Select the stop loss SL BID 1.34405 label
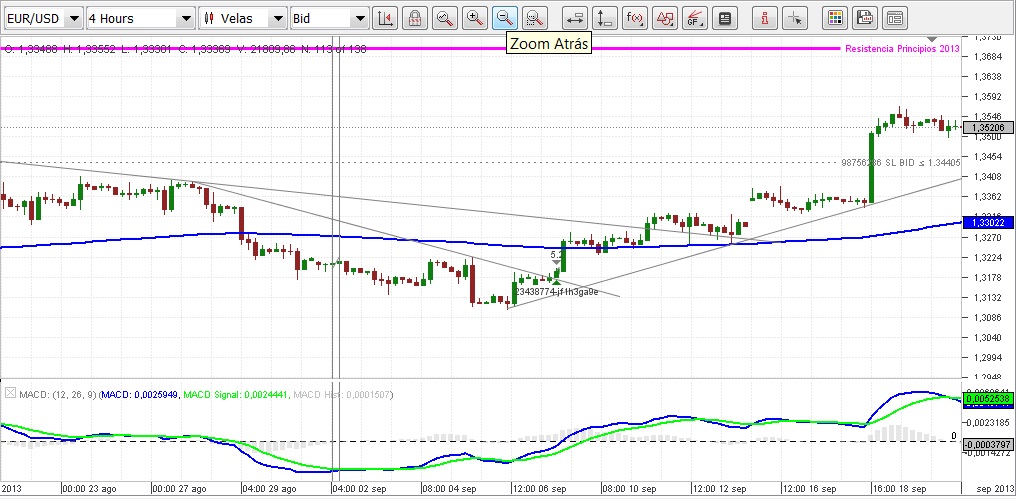This screenshot has width=1016, height=499. [901, 163]
